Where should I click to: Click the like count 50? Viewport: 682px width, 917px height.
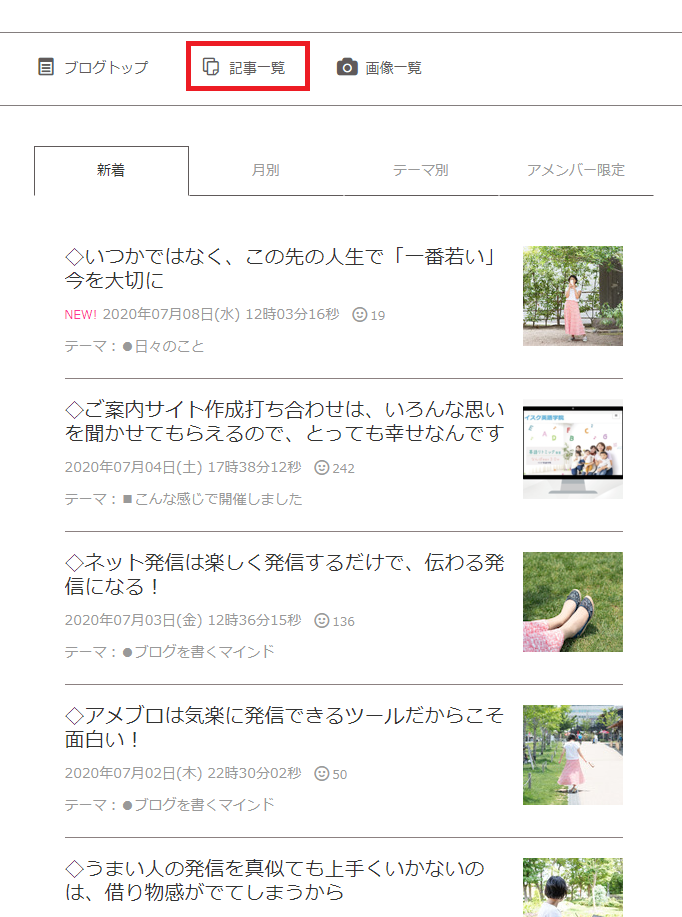point(340,774)
